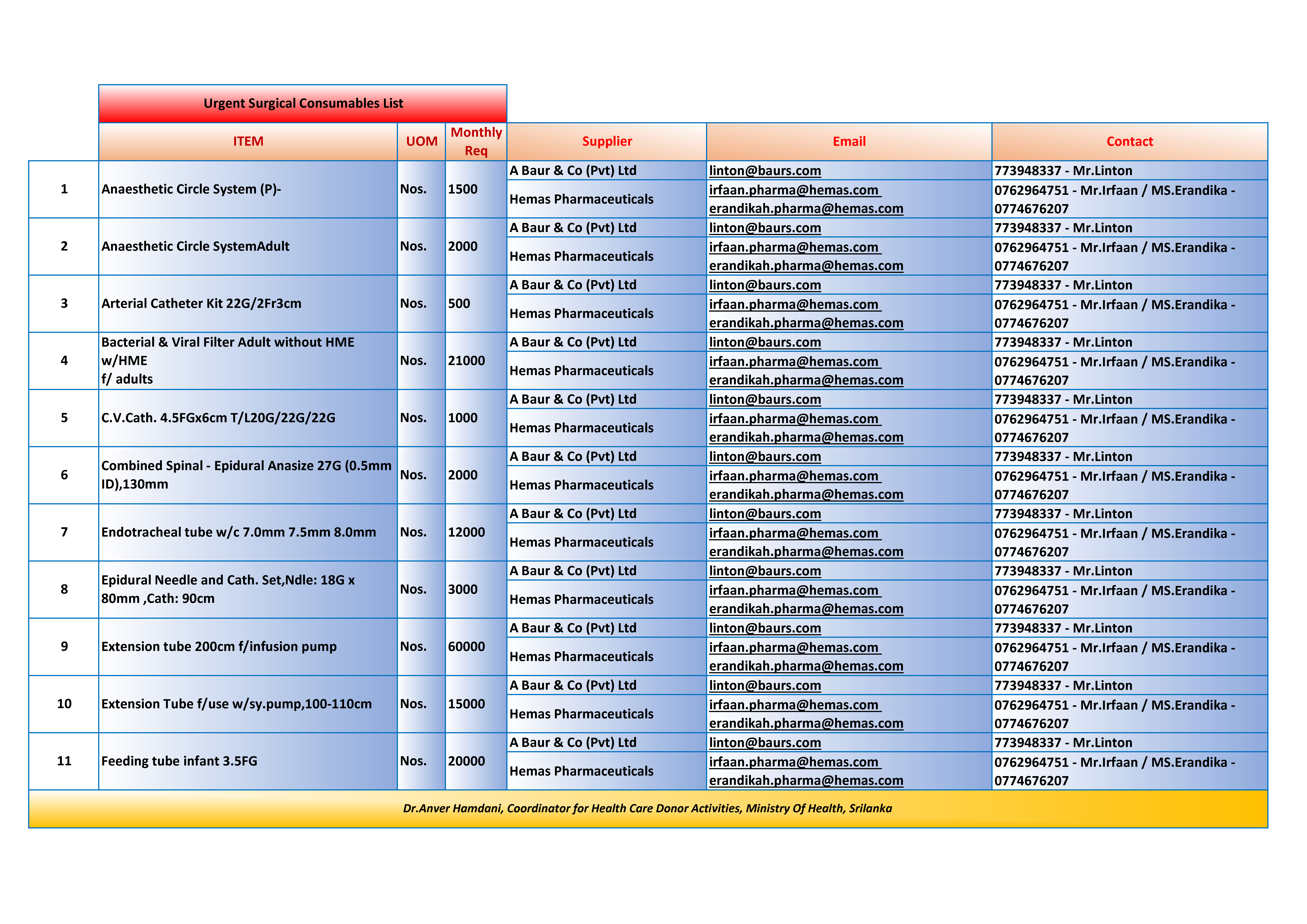Screen dimensions: 1307x924
Task: Click 'Bacterial & Viral Filter Adult' item cell
Action: click(248, 361)
